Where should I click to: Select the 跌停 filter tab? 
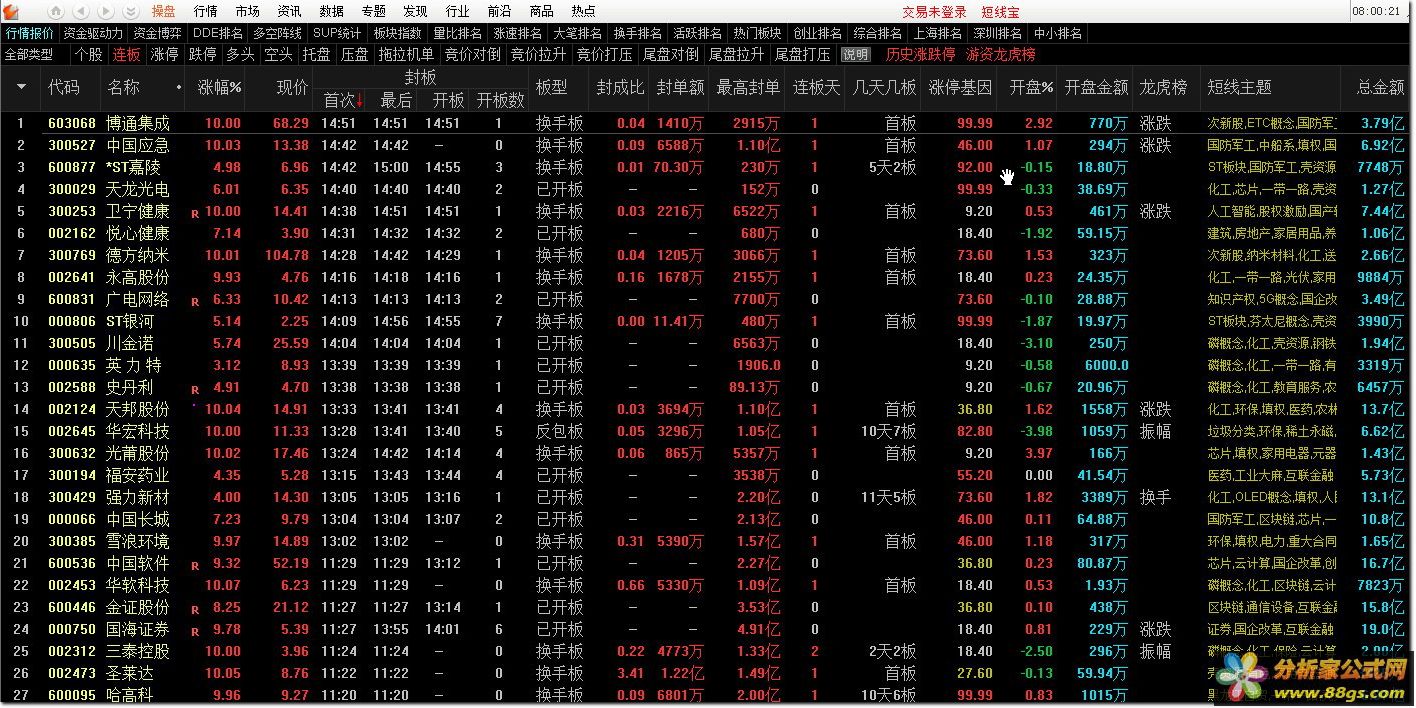202,55
